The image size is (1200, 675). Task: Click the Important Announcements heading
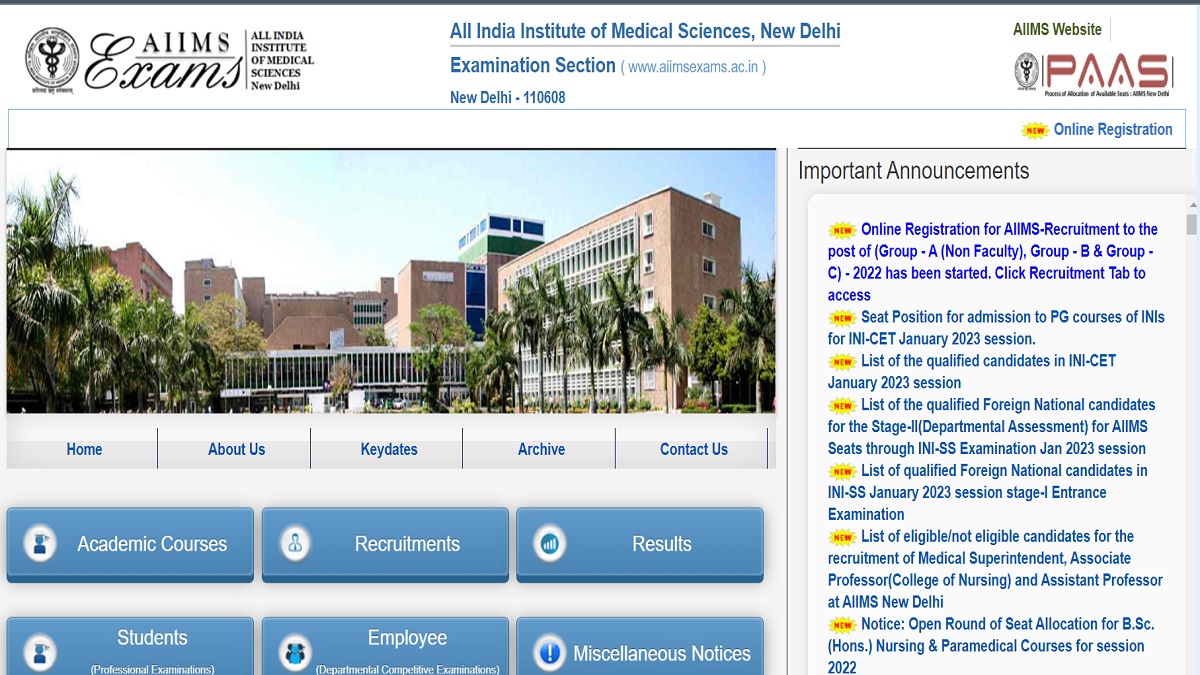[913, 171]
